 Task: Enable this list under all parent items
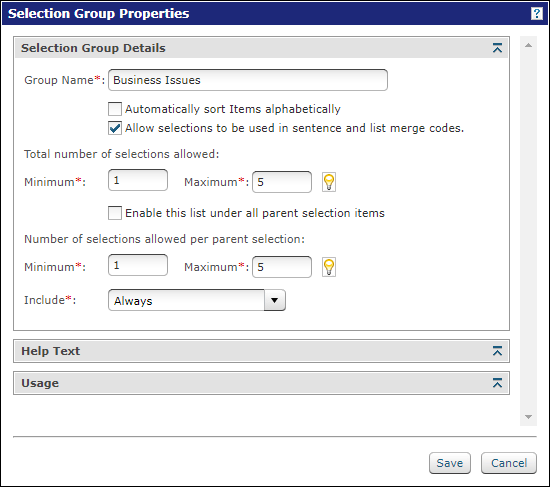[115, 213]
